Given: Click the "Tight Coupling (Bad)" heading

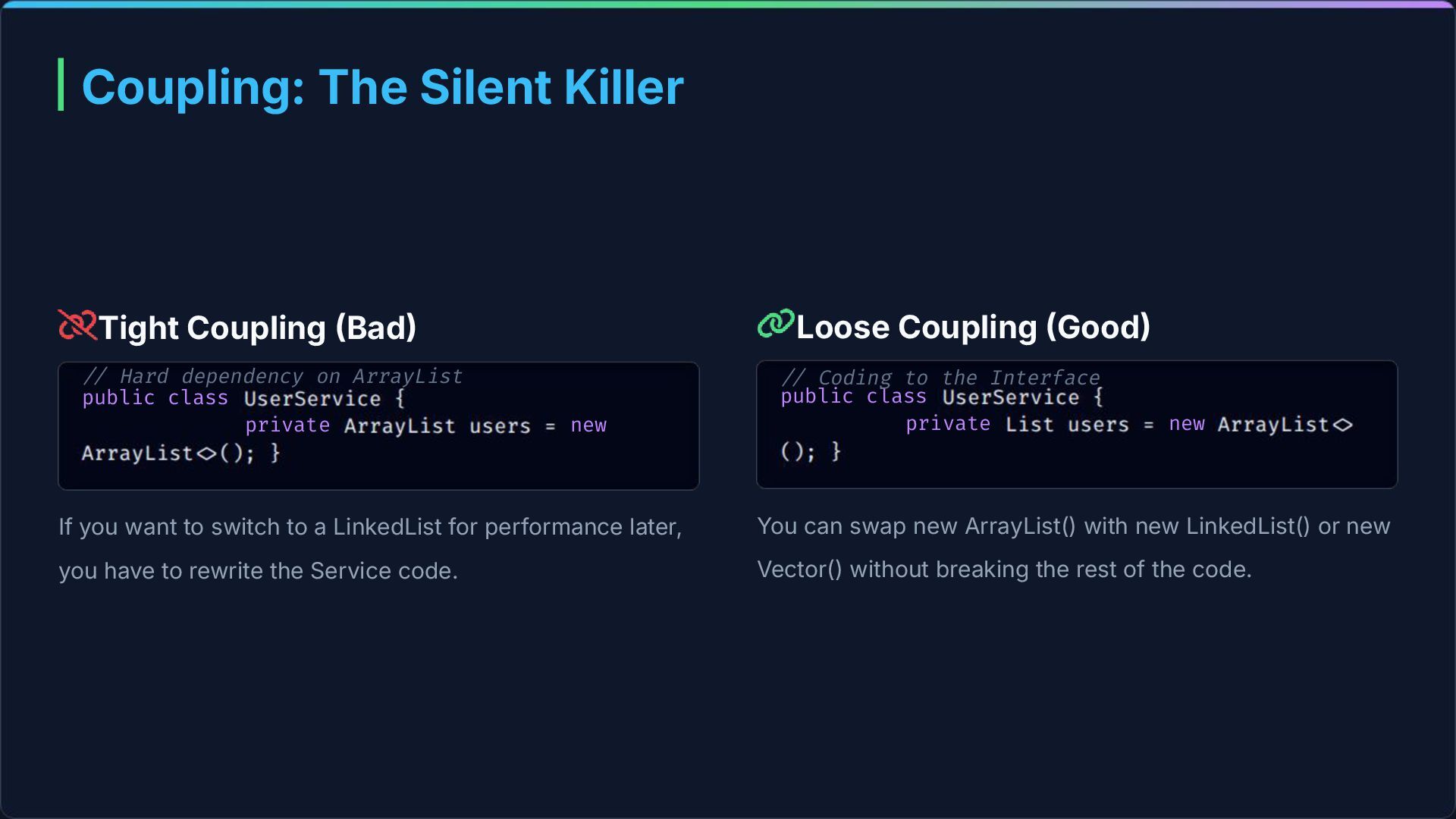Looking at the screenshot, I should tap(257, 328).
